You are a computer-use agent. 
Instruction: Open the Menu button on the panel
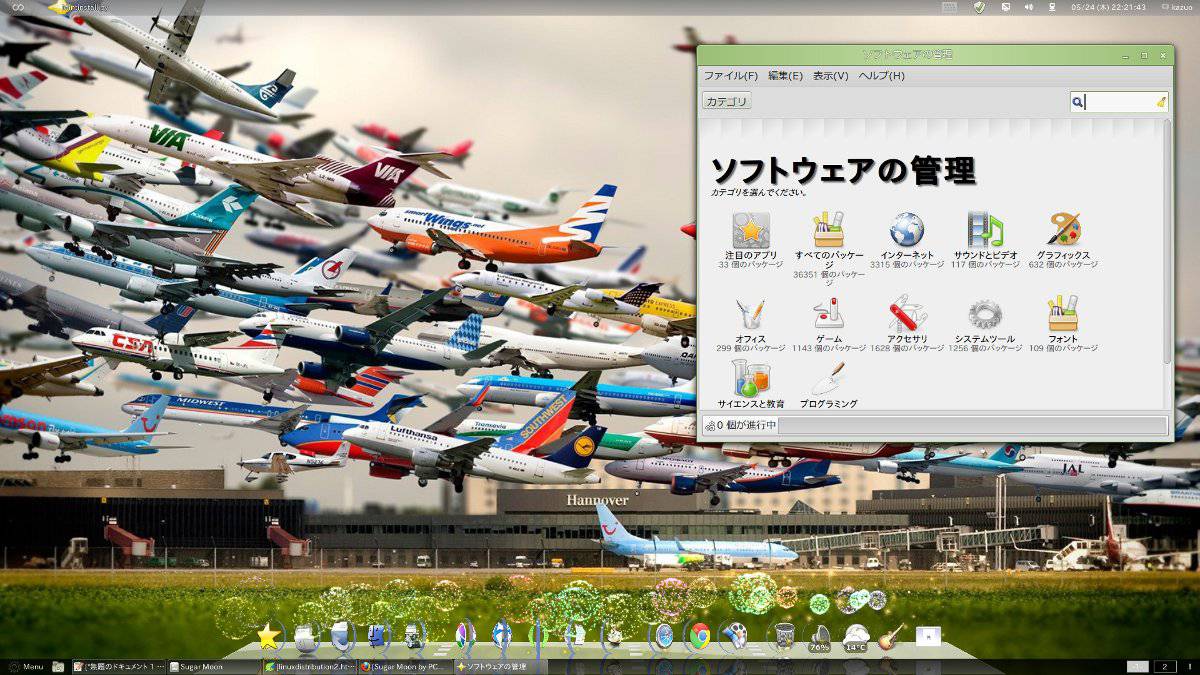[x=25, y=667]
